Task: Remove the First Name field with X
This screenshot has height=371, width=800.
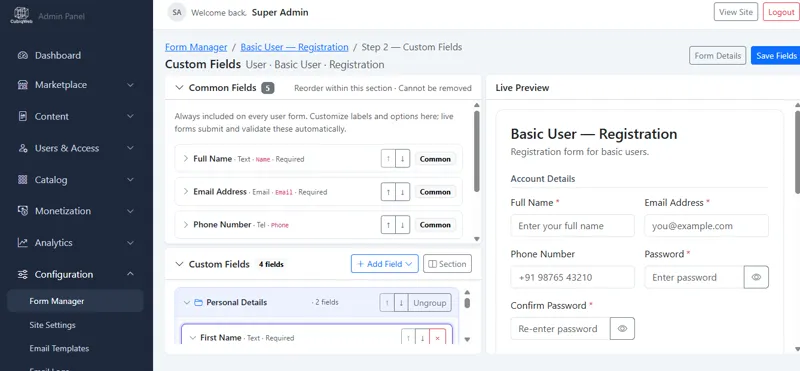Action: click(437, 338)
